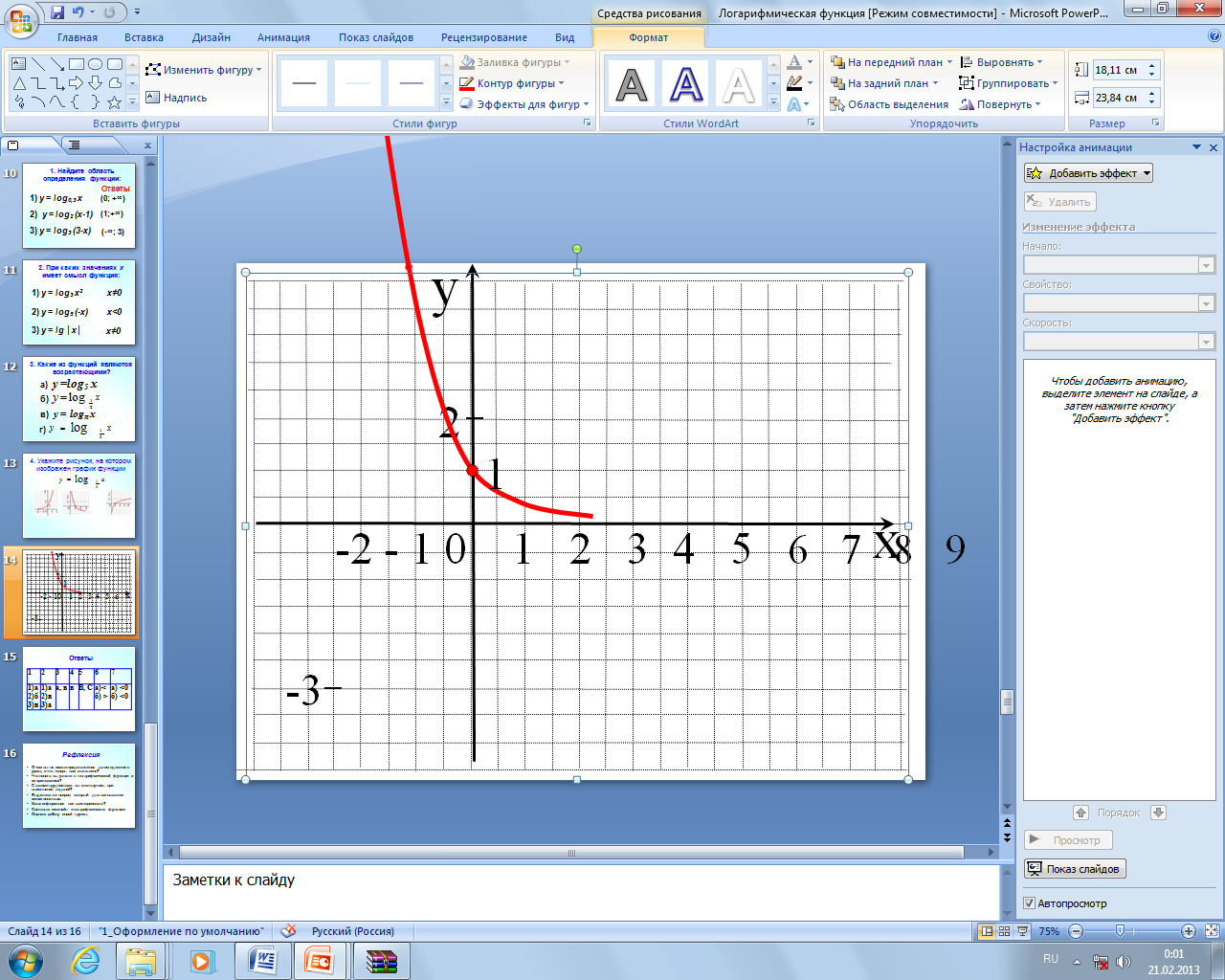Click the Rotate (Повернуть) icon
Viewport: 1225px width, 980px height.
[968, 104]
